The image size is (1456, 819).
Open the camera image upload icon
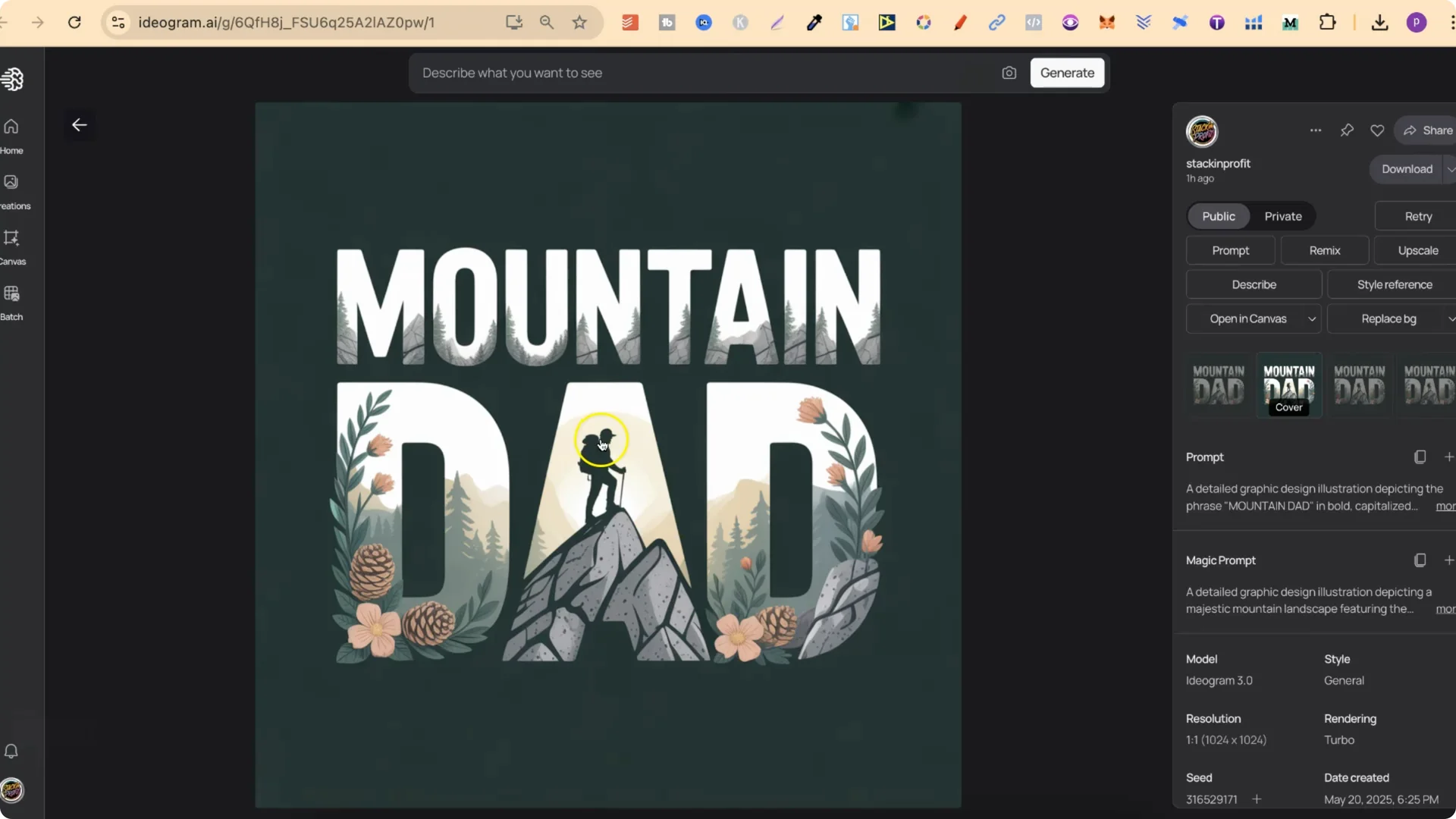(1009, 72)
